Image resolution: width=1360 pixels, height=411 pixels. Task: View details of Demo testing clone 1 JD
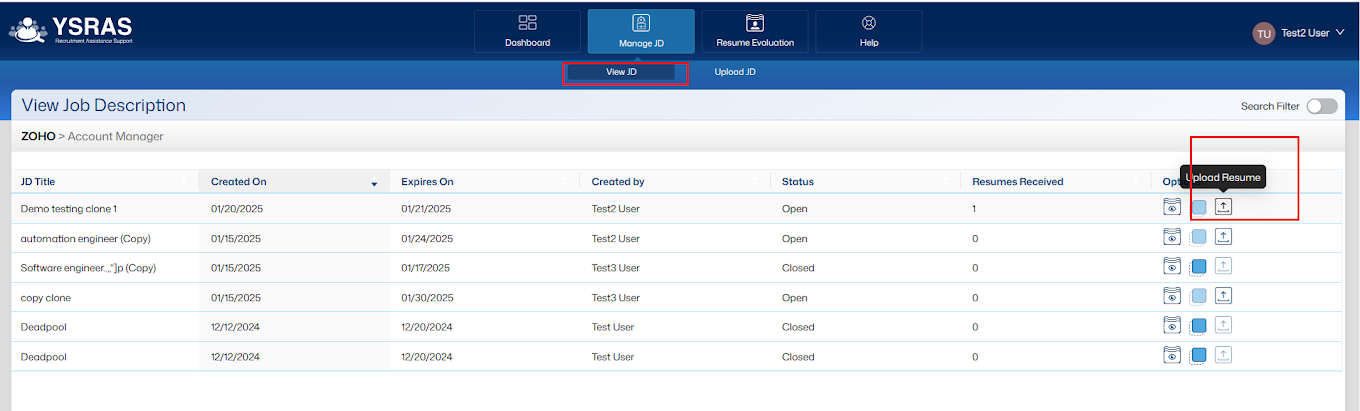pos(1172,208)
